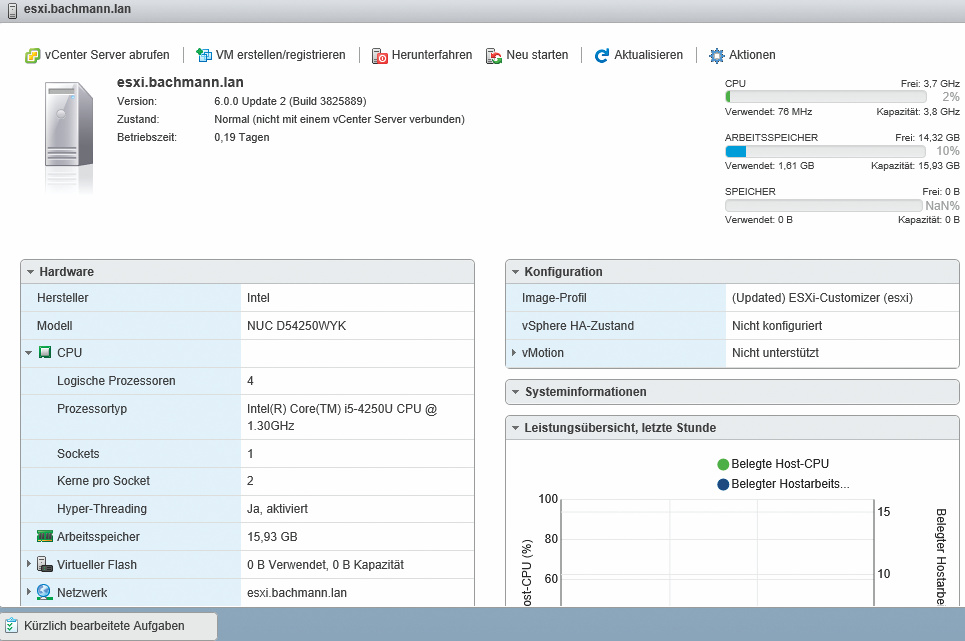Collapse the CPU tree section
The image size is (965, 641).
[x=28, y=353]
